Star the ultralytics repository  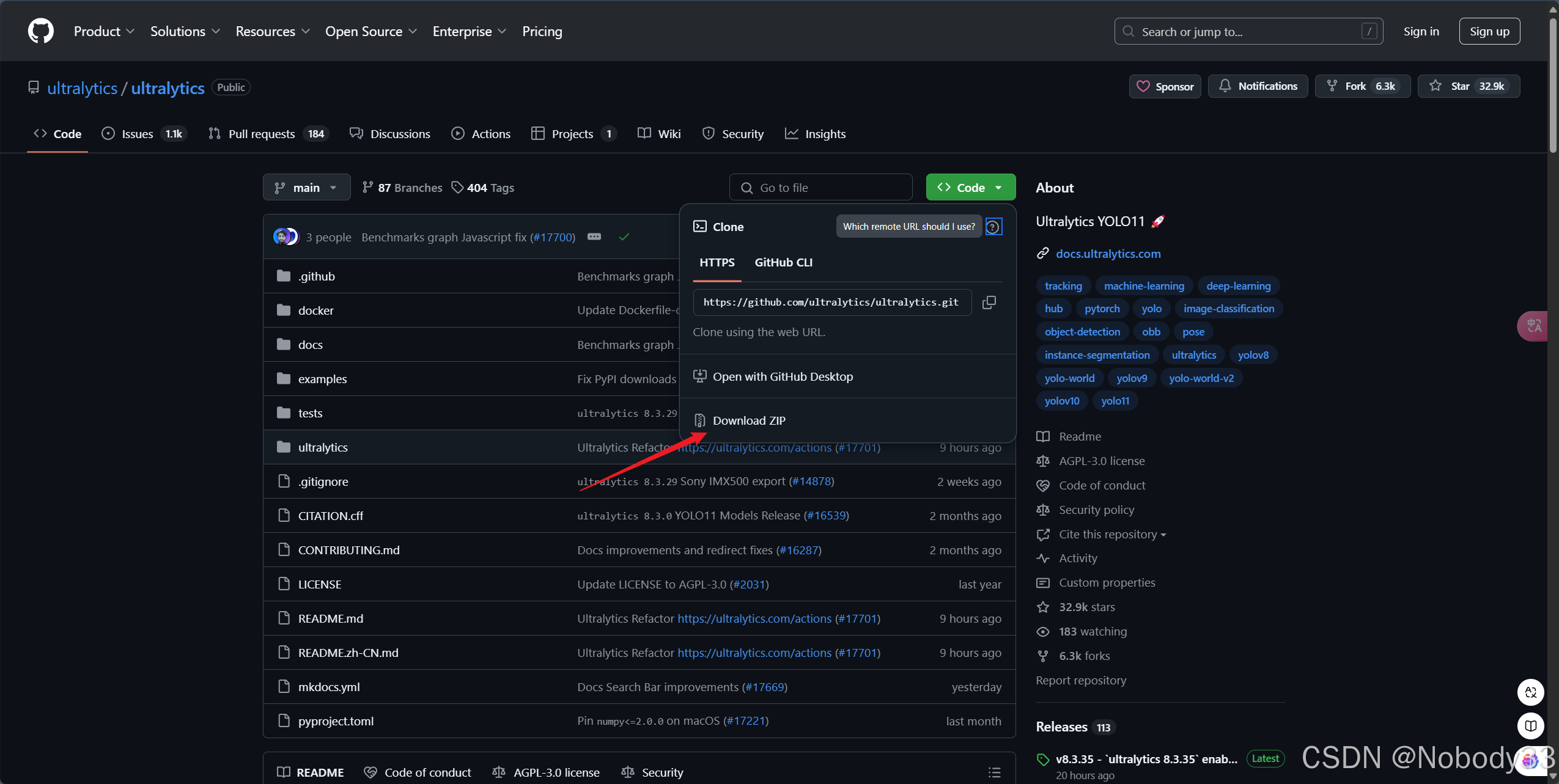(x=1469, y=86)
